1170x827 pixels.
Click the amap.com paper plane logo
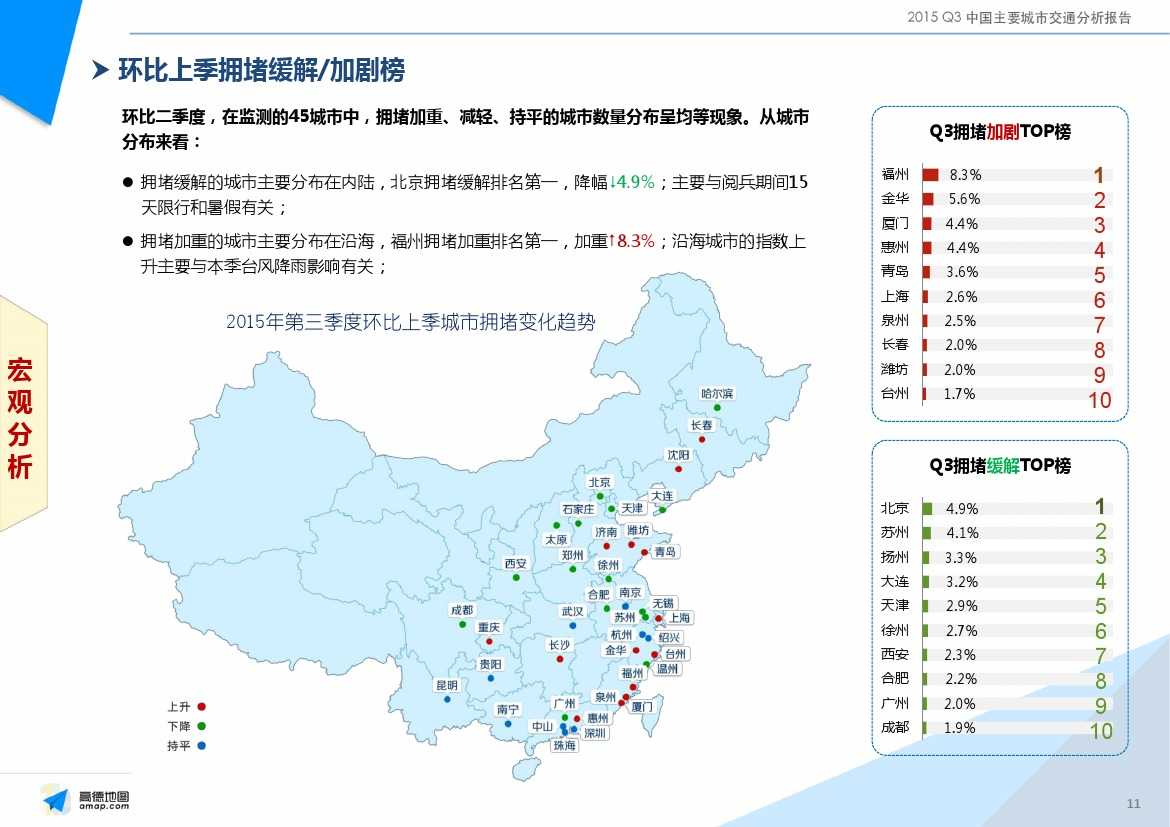click(57, 799)
